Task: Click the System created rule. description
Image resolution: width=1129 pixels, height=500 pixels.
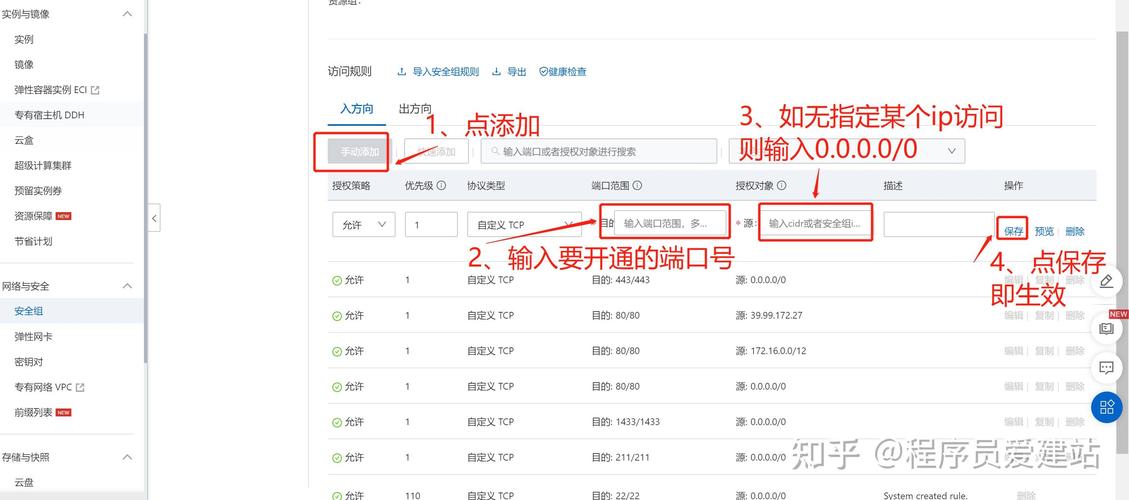Action: tap(926, 495)
